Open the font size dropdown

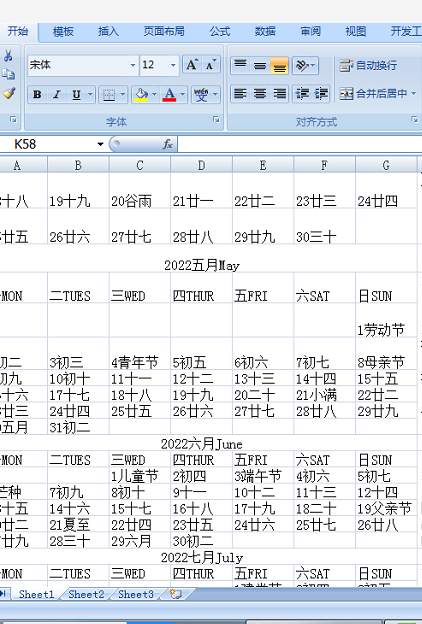pyautogui.click(x=173, y=64)
